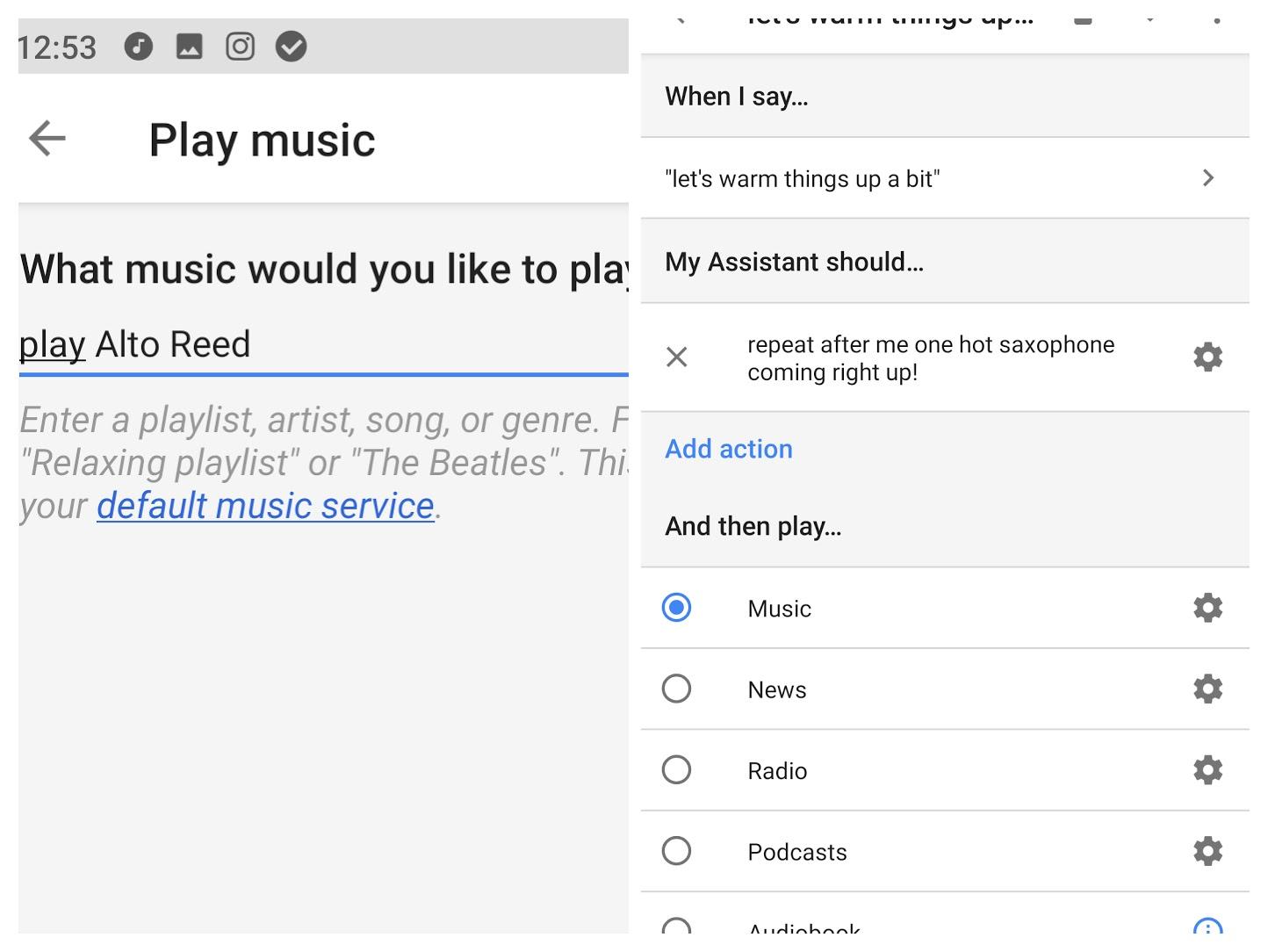Open settings gear for Radio option
Screen dimensions: 1268x952
coord(1207,770)
